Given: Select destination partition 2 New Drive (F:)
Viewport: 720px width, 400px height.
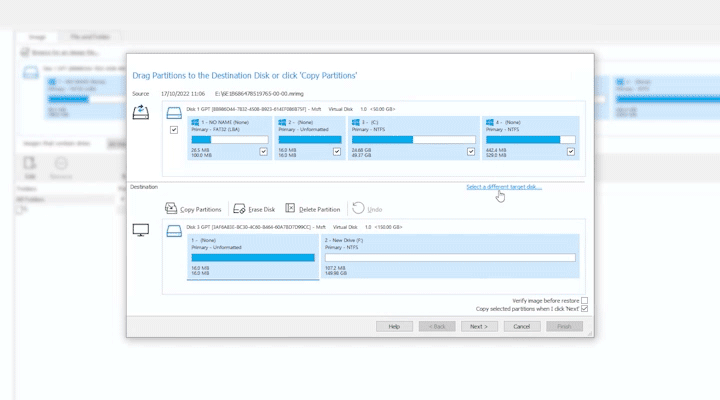Looking at the screenshot, I should (x=449, y=257).
